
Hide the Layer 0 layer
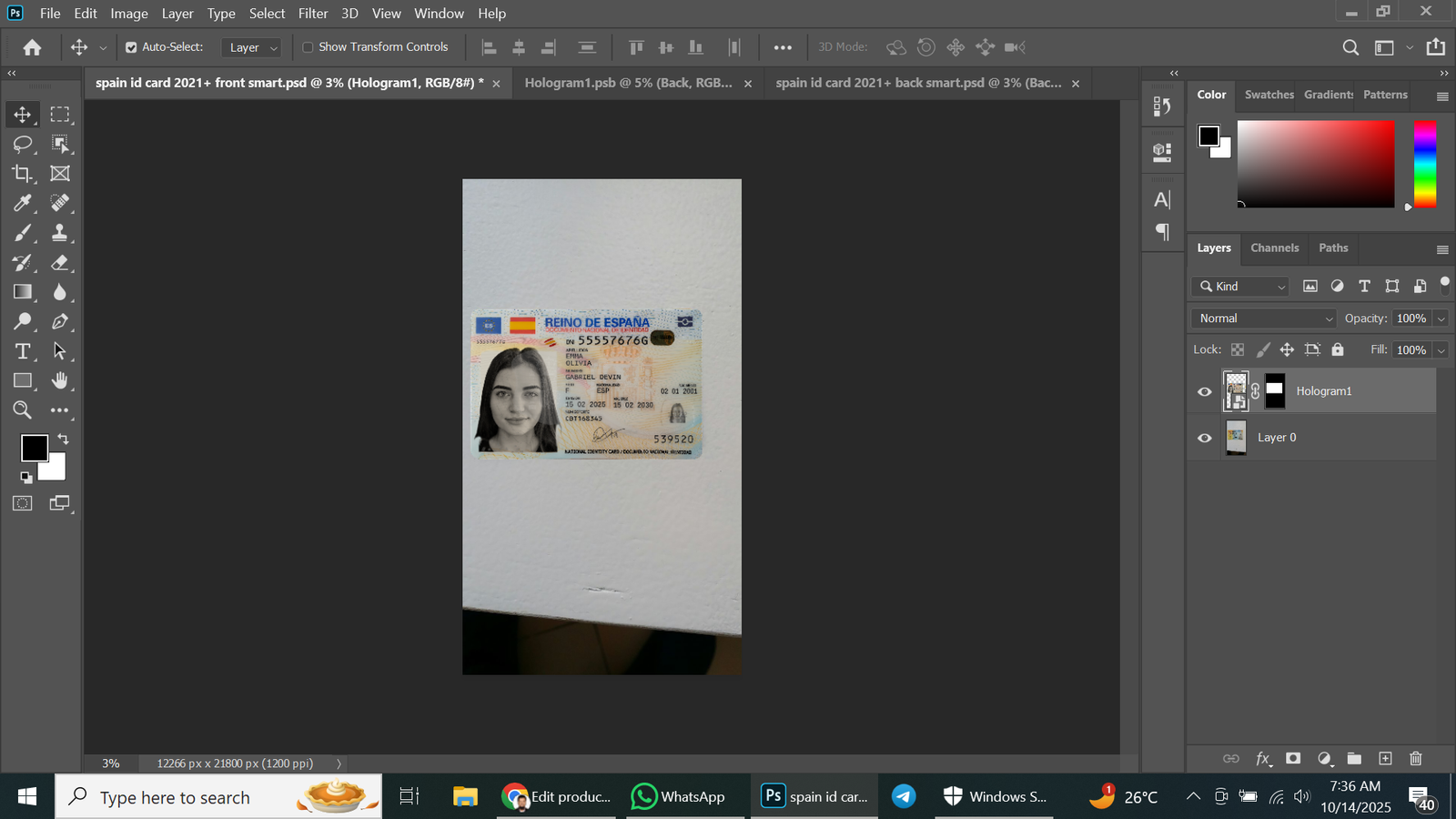coord(1204,438)
